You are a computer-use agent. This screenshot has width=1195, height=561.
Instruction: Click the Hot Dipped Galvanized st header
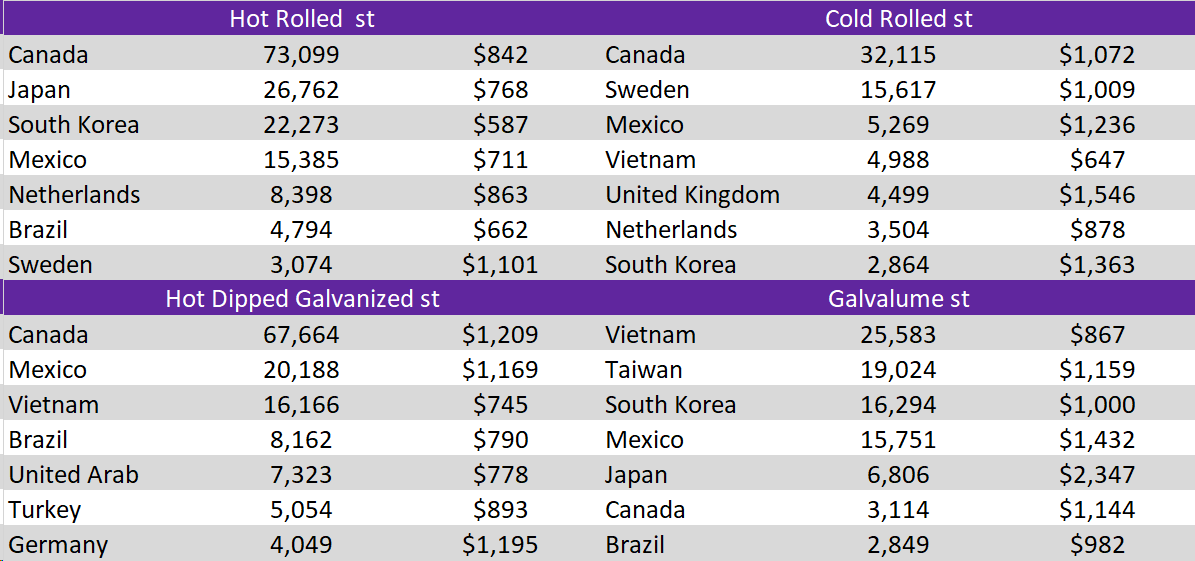pyautogui.click(x=302, y=299)
